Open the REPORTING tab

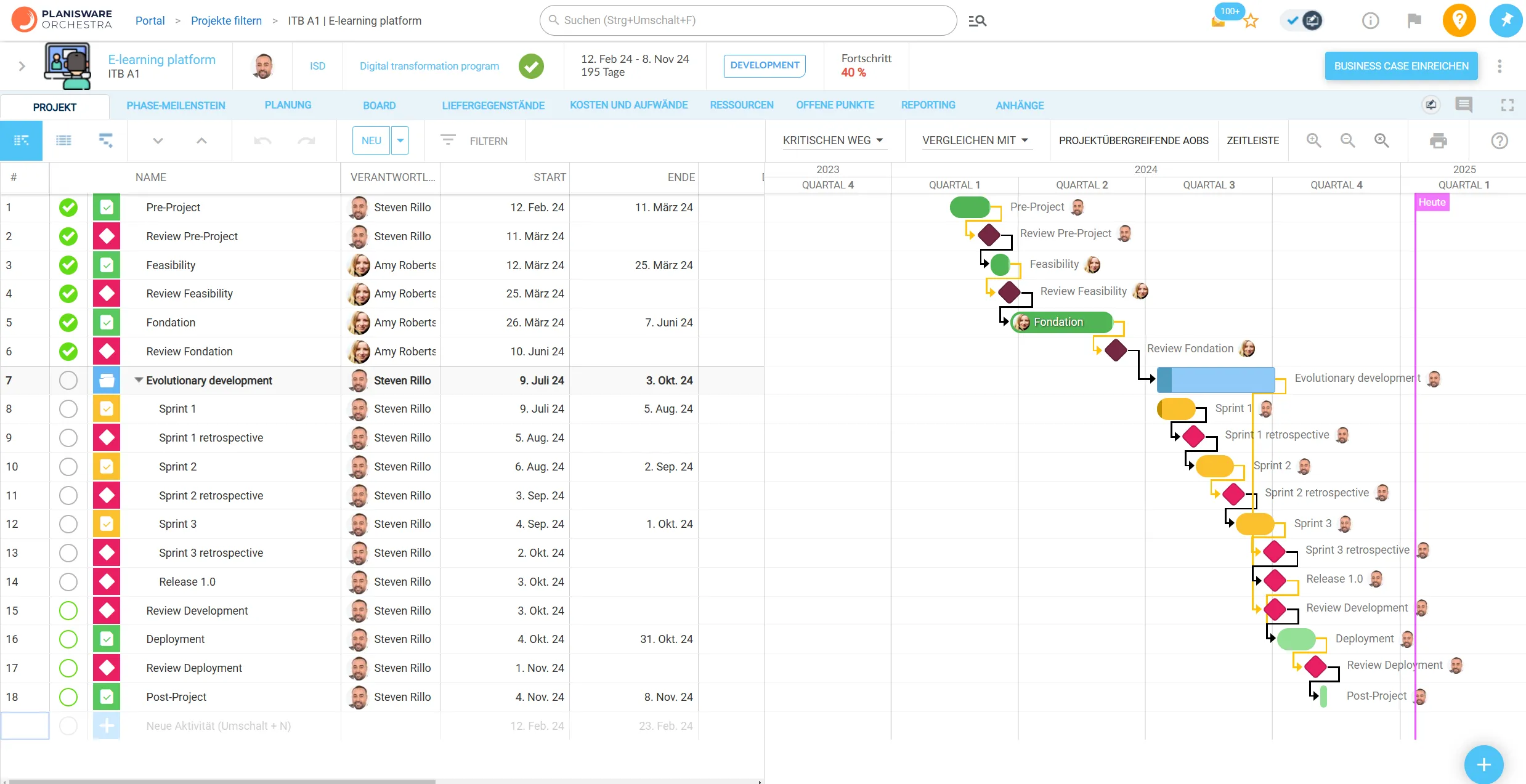coord(928,105)
